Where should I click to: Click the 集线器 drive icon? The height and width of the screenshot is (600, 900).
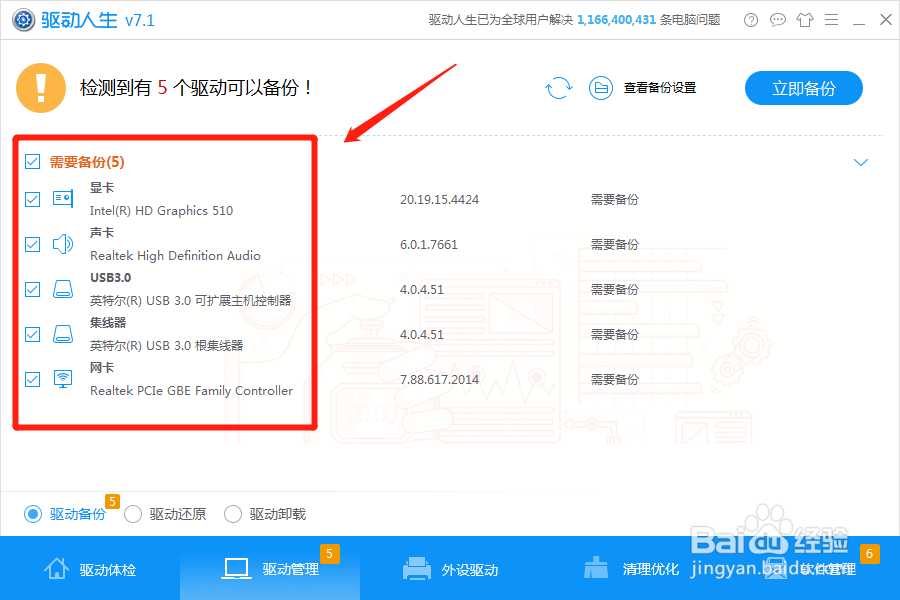pyautogui.click(x=63, y=334)
